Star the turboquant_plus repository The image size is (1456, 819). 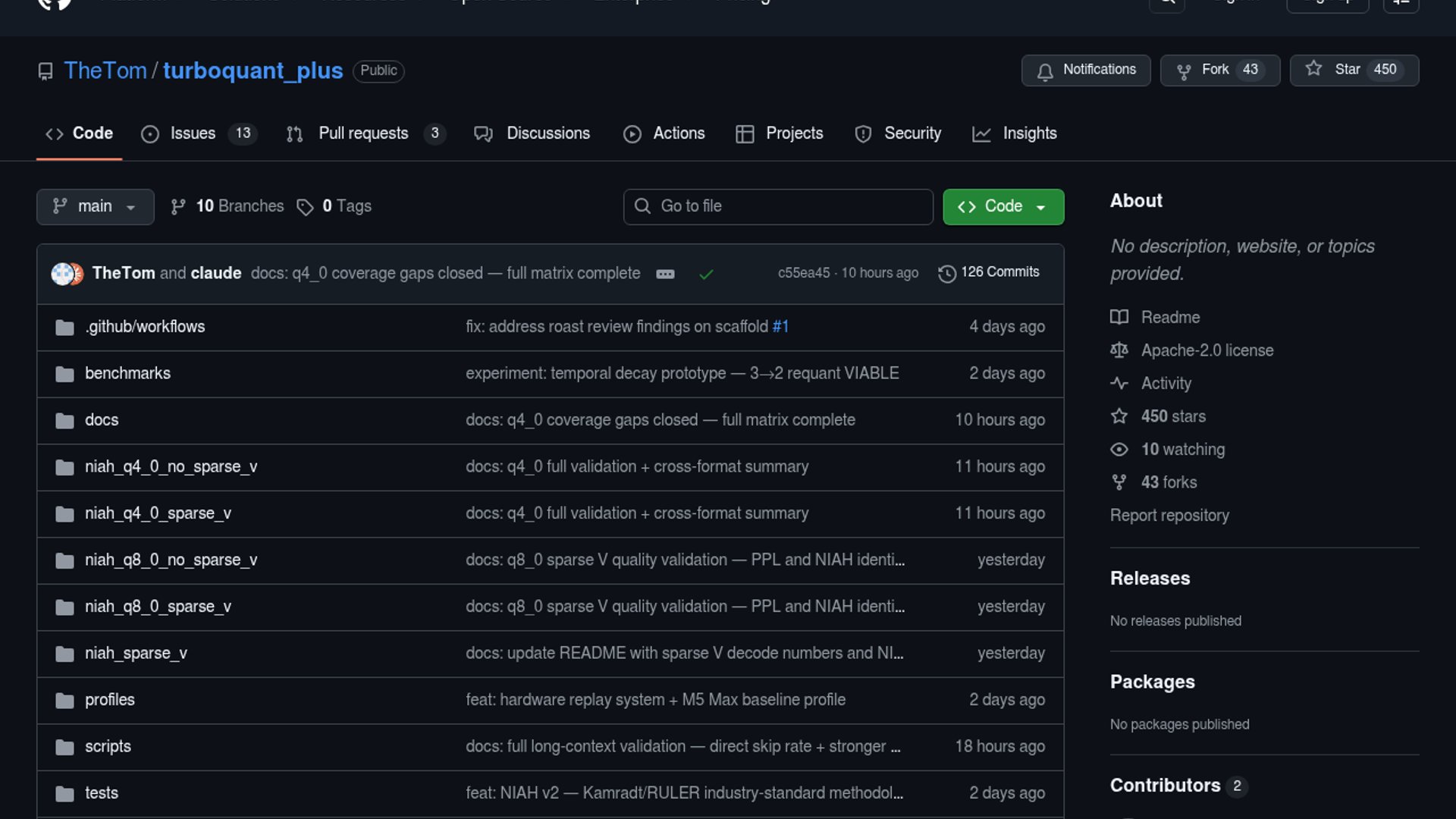tap(1354, 70)
